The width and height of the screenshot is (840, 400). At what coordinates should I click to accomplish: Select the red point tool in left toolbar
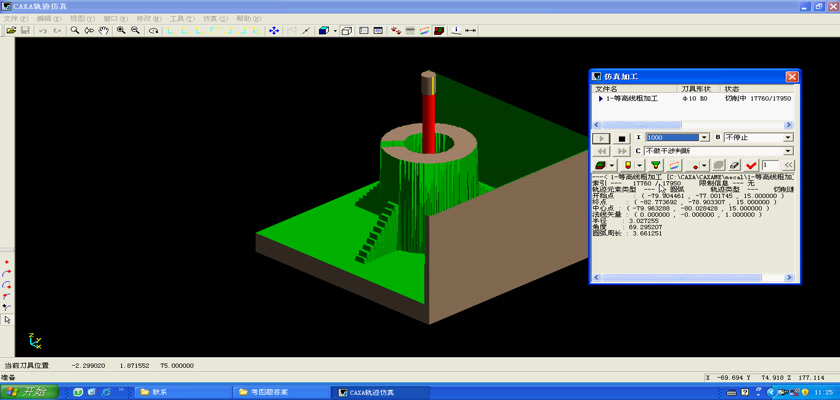[7, 262]
